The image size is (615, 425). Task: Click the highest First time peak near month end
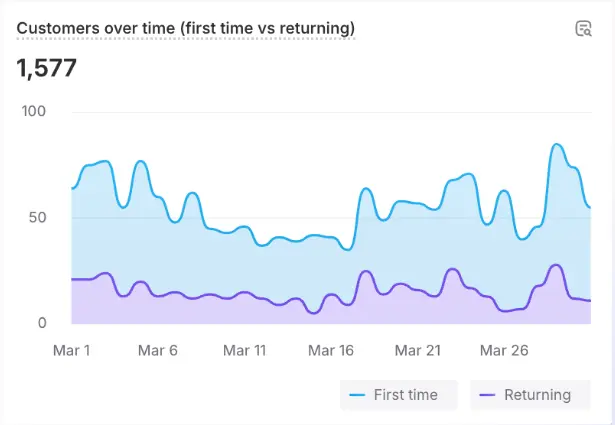coord(557,145)
